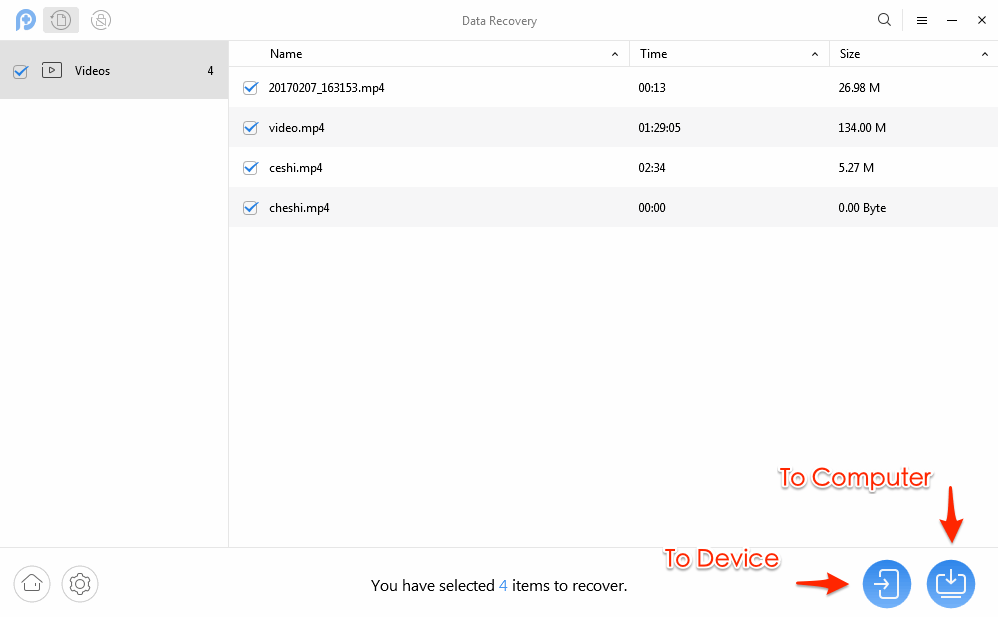The width and height of the screenshot is (998, 617).
Task: Recover selected items to device
Action: pyautogui.click(x=887, y=583)
